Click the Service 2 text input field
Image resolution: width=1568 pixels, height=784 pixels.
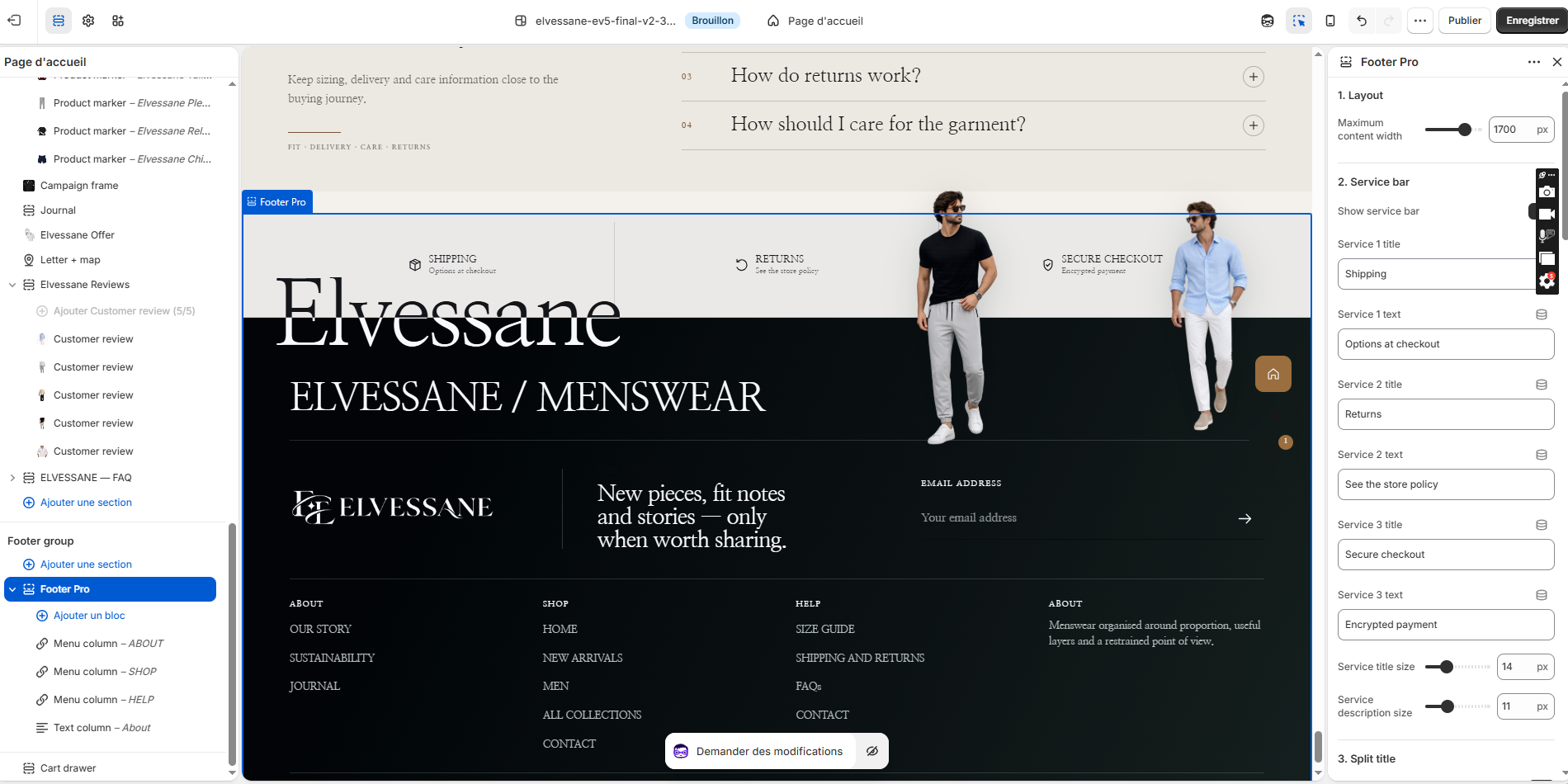pos(1446,484)
